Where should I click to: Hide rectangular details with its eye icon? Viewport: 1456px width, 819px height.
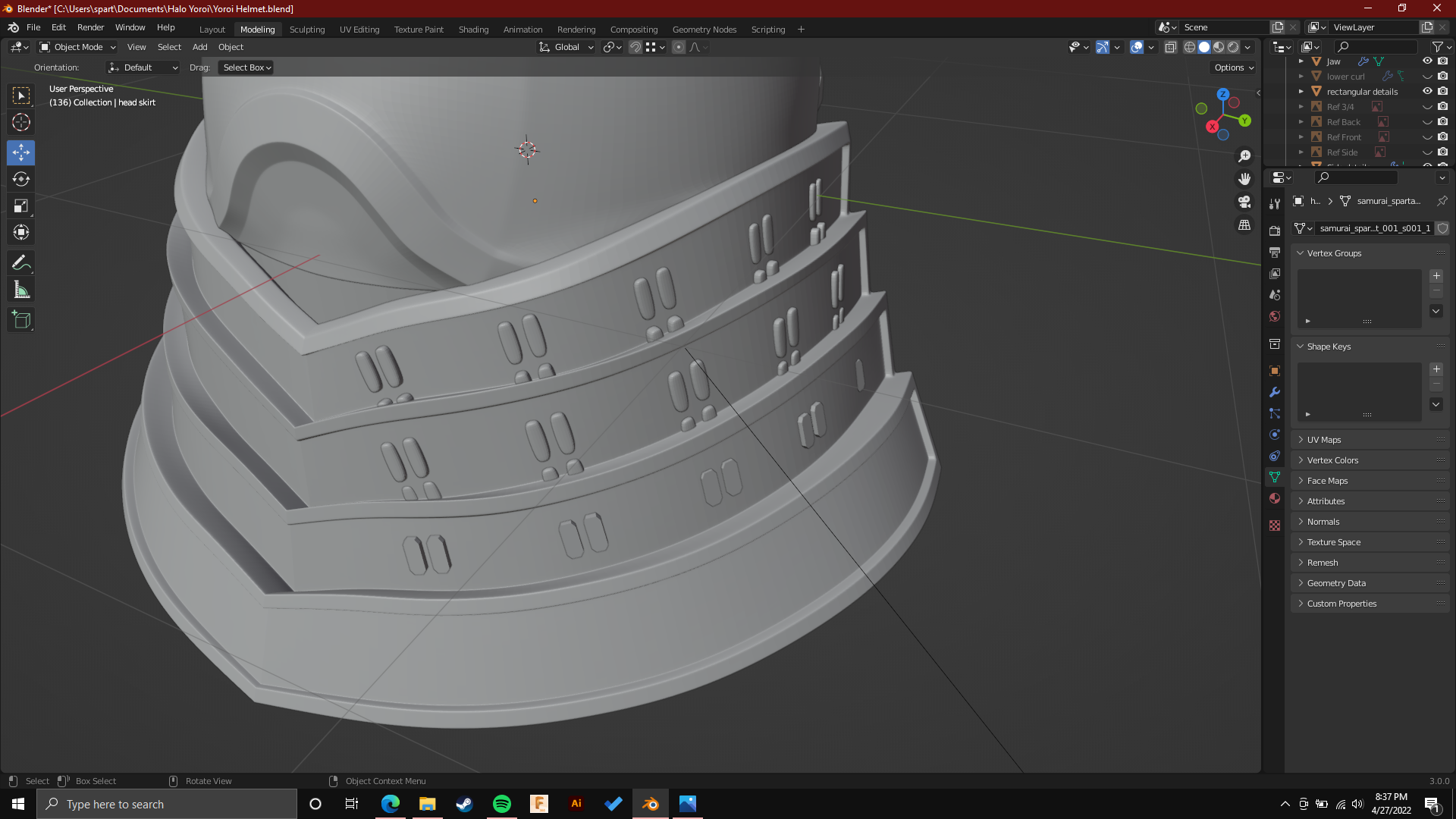(1427, 91)
